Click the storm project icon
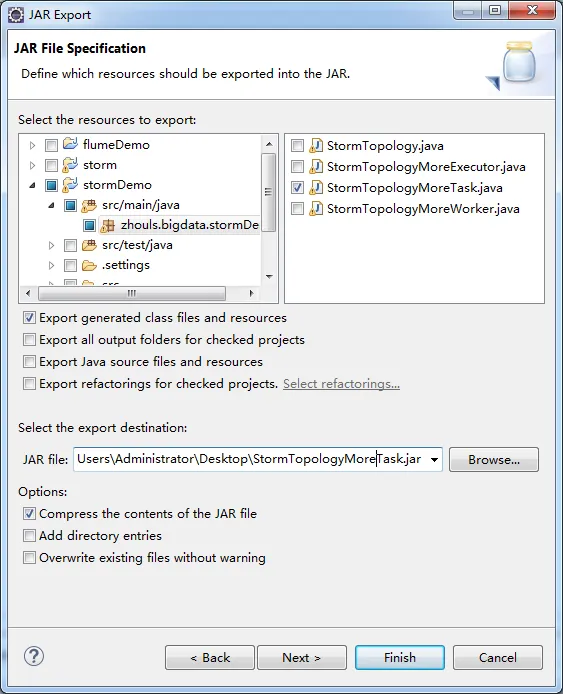This screenshot has height=694, width=563. [70, 165]
